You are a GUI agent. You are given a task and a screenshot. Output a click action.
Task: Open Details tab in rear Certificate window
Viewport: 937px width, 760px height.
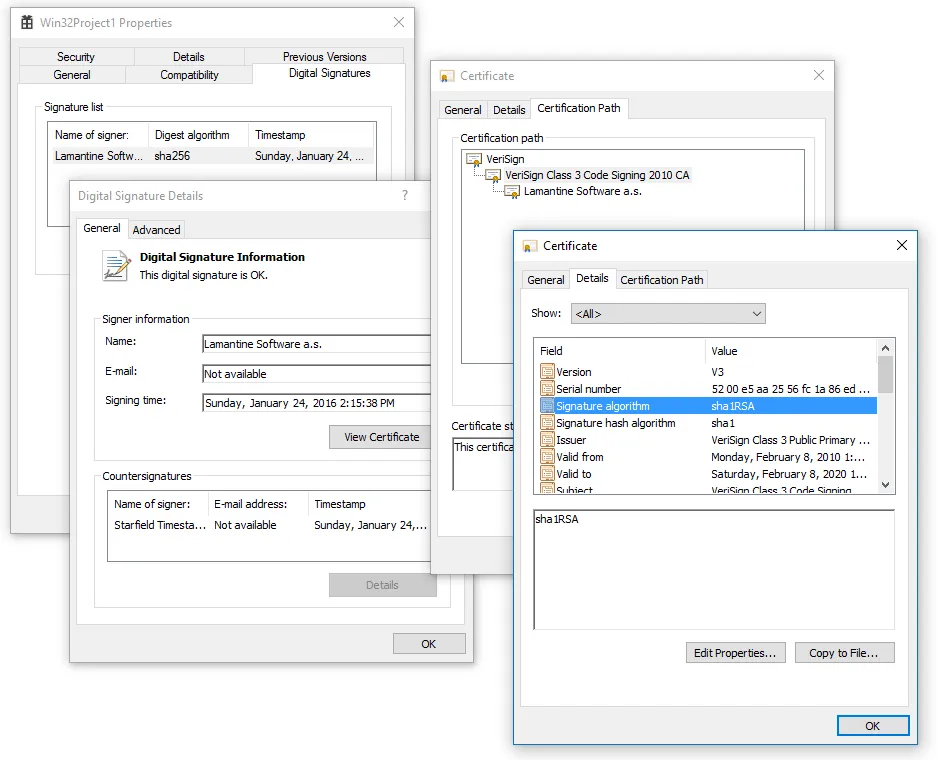click(x=509, y=110)
